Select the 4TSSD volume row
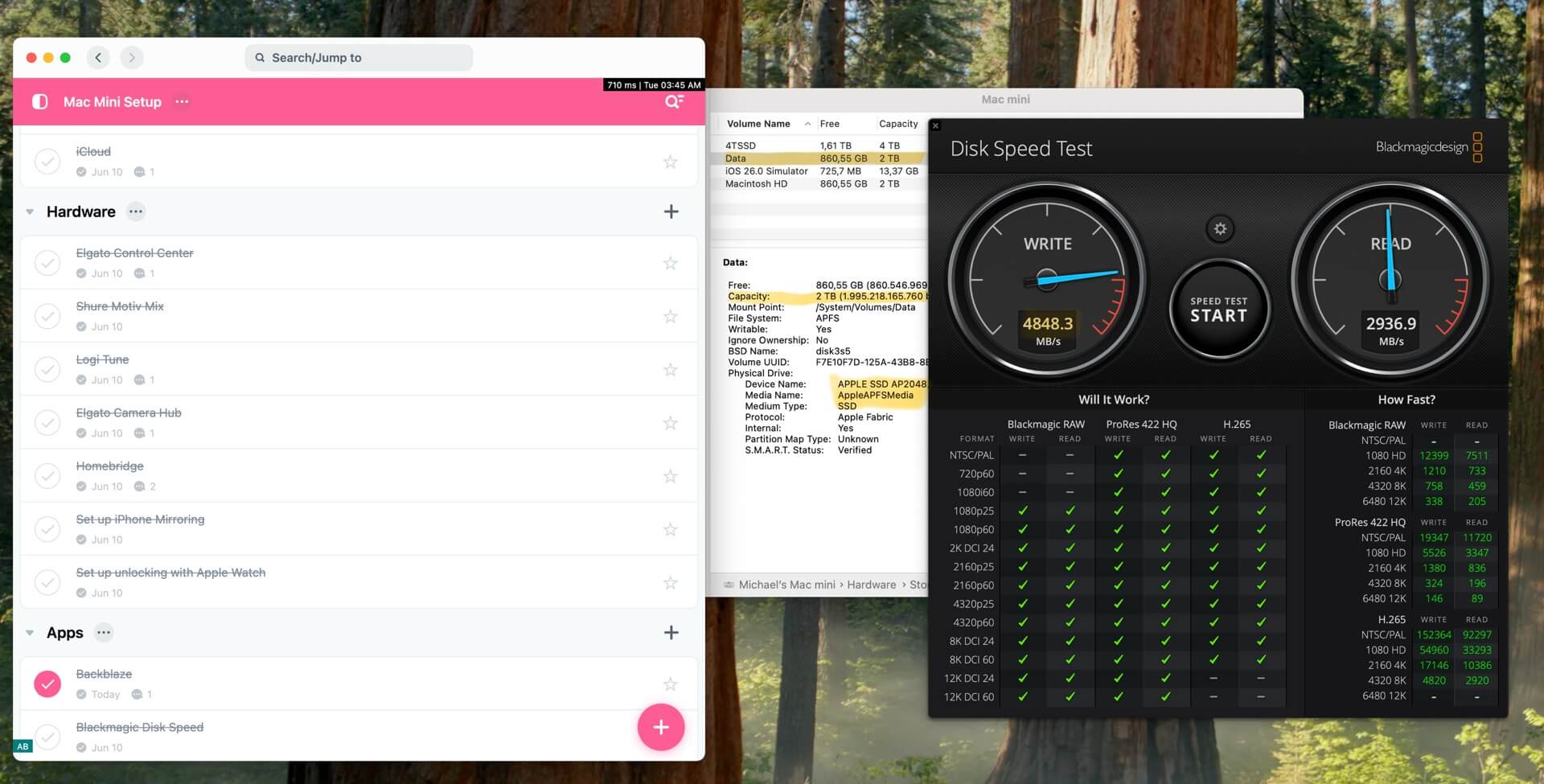Image resolution: width=1544 pixels, height=784 pixels. (x=819, y=146)
